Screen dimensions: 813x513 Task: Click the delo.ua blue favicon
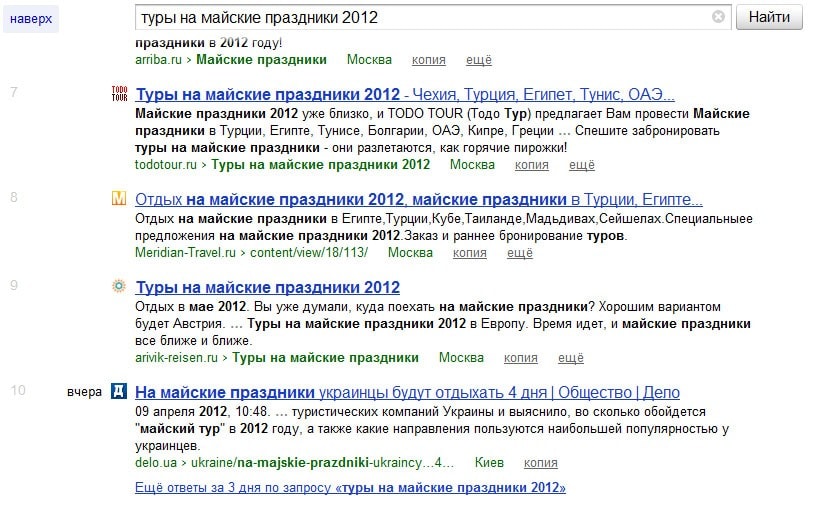pyautogui.click(x=119, y=392)
